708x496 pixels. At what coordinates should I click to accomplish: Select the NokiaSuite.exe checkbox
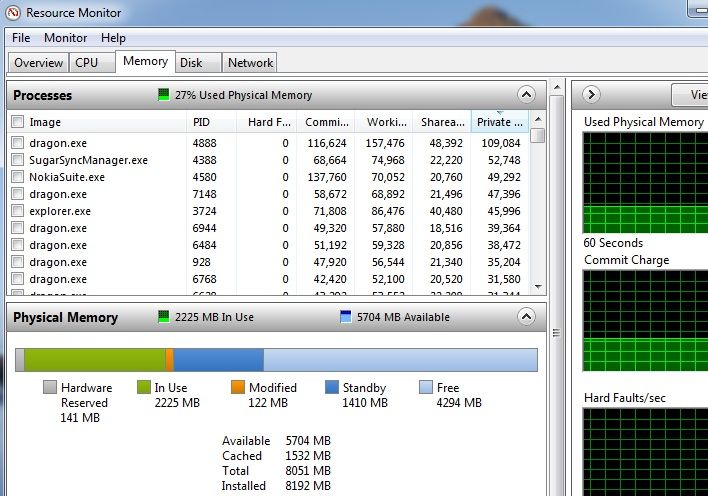(17, 177)
